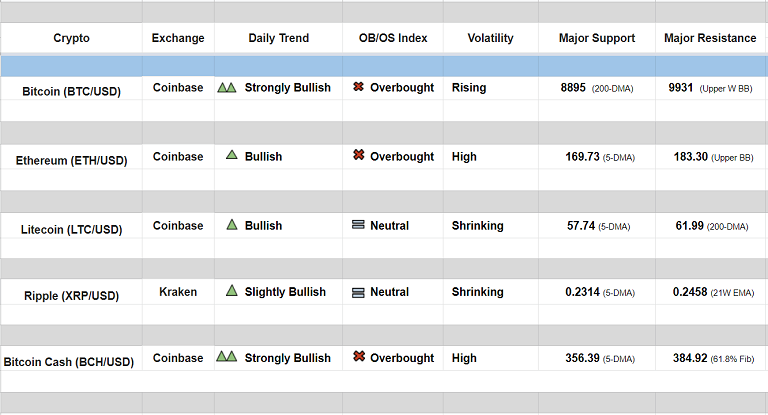Click the red X beside Bitcoin's Overbought

pyautogui.click(x=358, y=88)
